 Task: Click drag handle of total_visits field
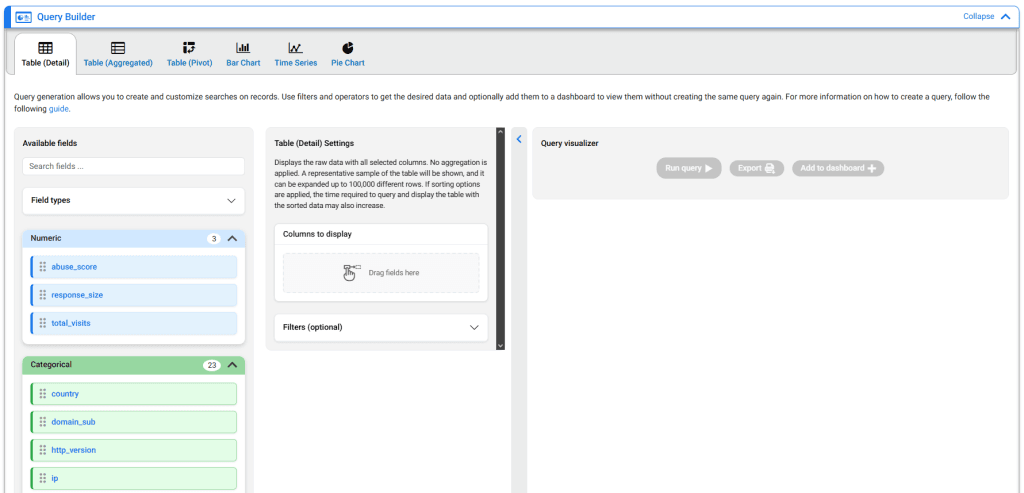click(42, 323)
